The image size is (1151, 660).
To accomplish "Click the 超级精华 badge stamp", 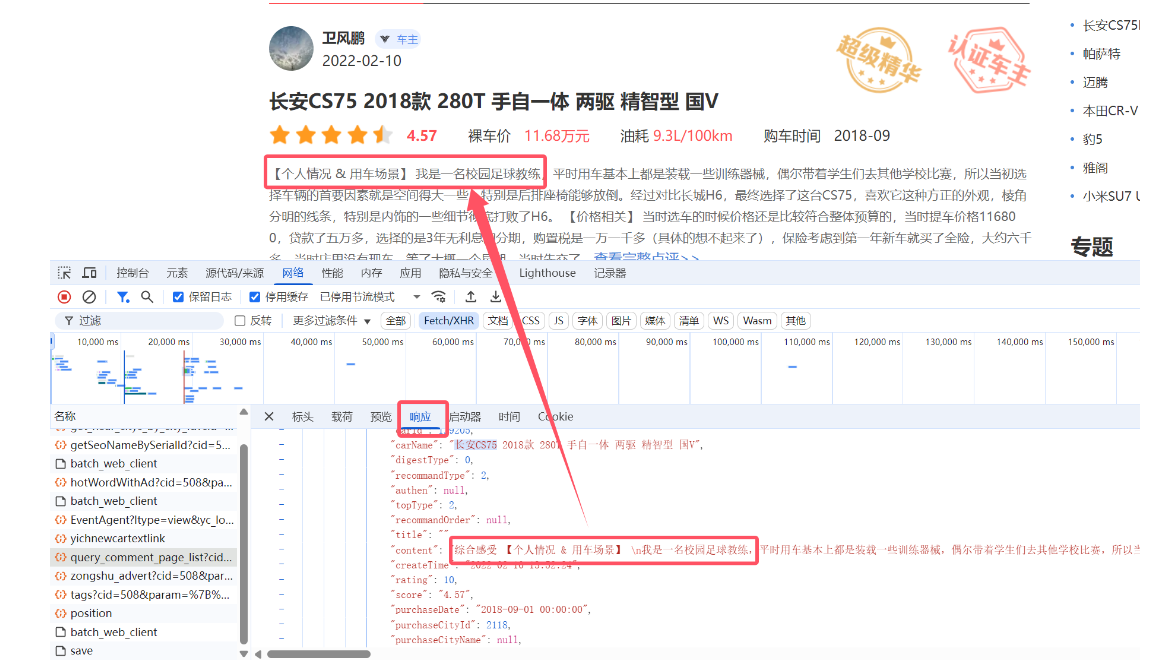I will click(879, 59).
